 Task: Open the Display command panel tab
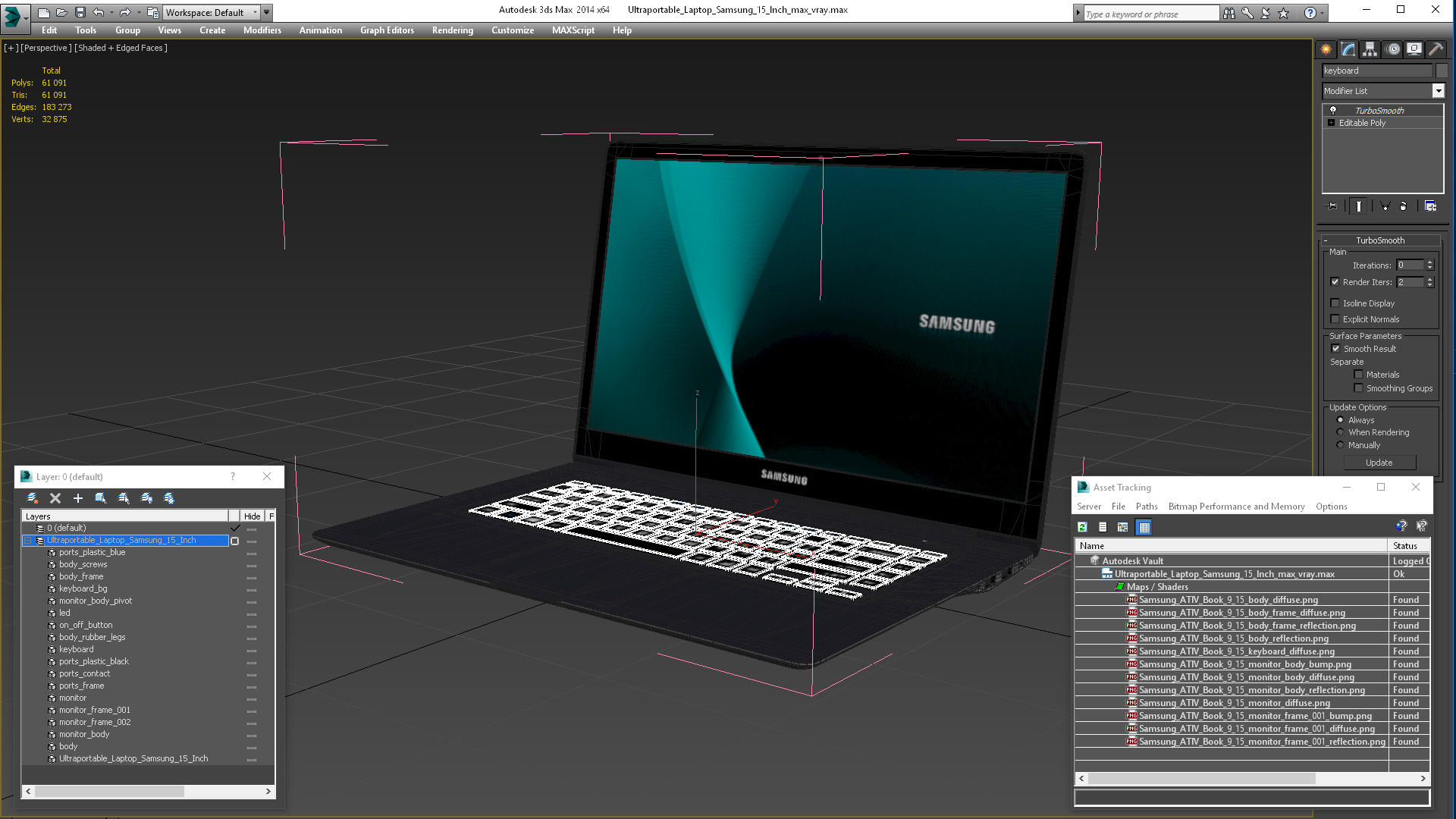pos(1414,49)
